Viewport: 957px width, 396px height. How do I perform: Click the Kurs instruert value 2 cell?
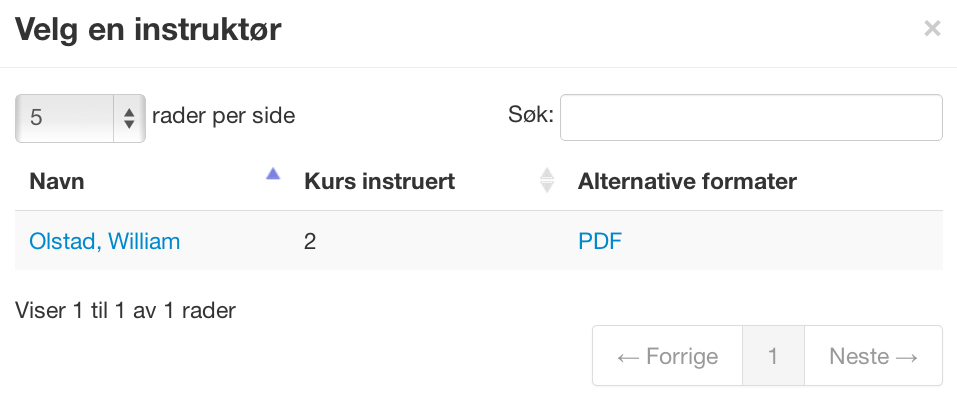click(310, 242)
